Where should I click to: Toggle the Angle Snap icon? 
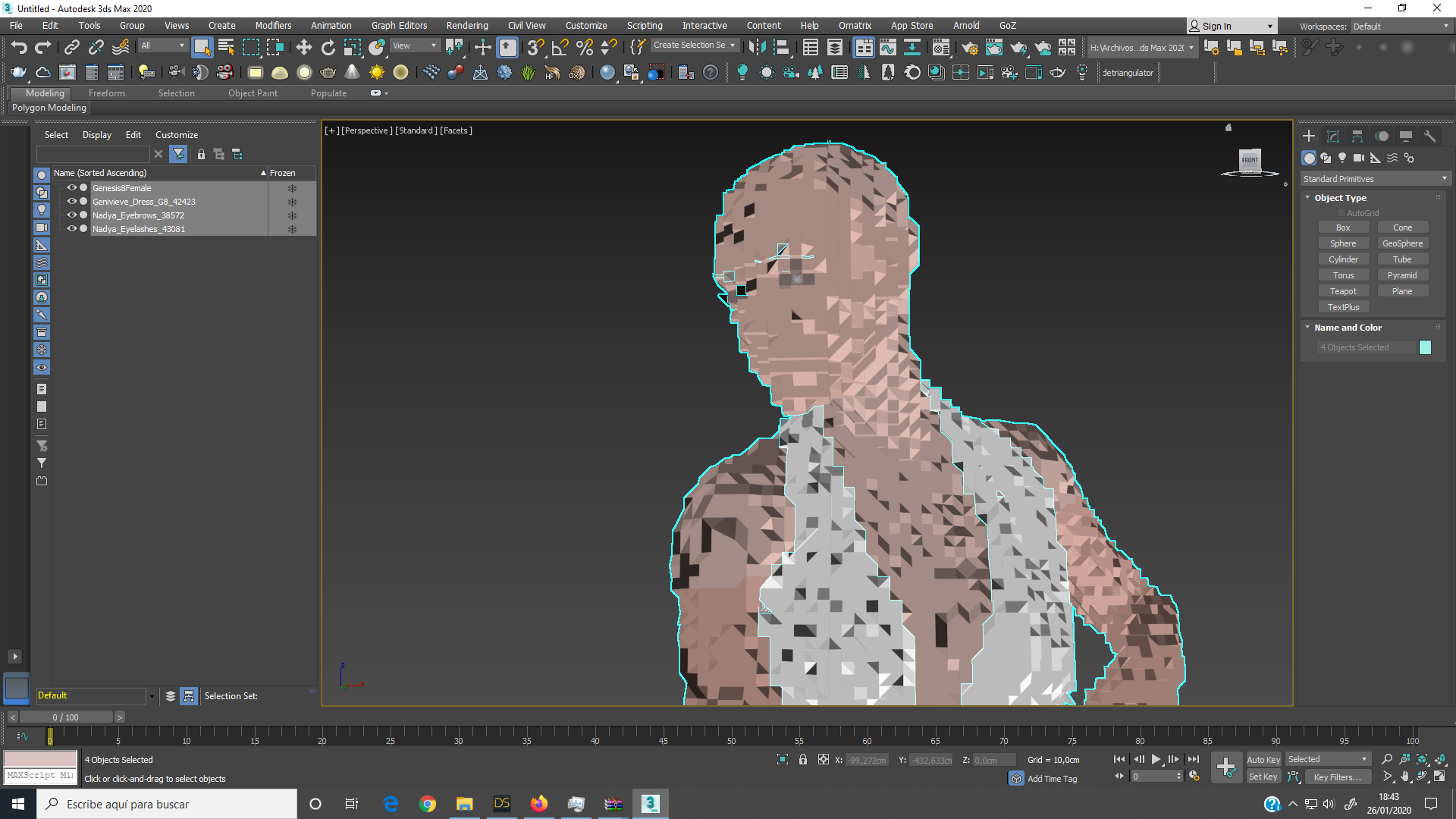point(560,48)
